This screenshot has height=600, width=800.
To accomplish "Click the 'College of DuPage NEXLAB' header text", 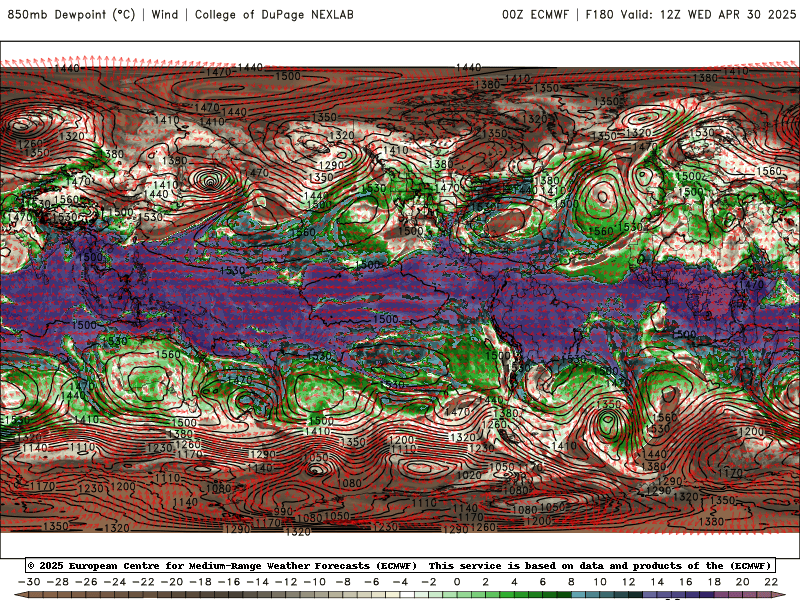I will click(x=274, y=14).
